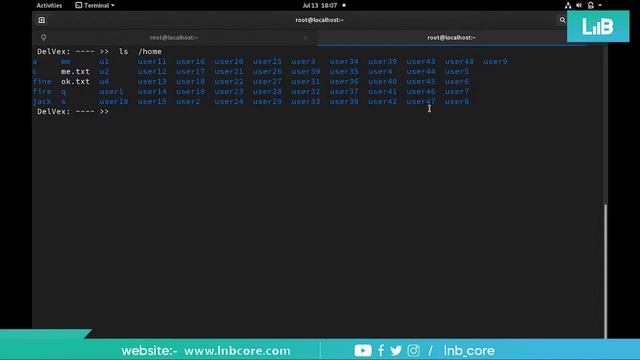Click the terminal vertical scrollbar
Screen dimensions: 640x360
[605, 271]
